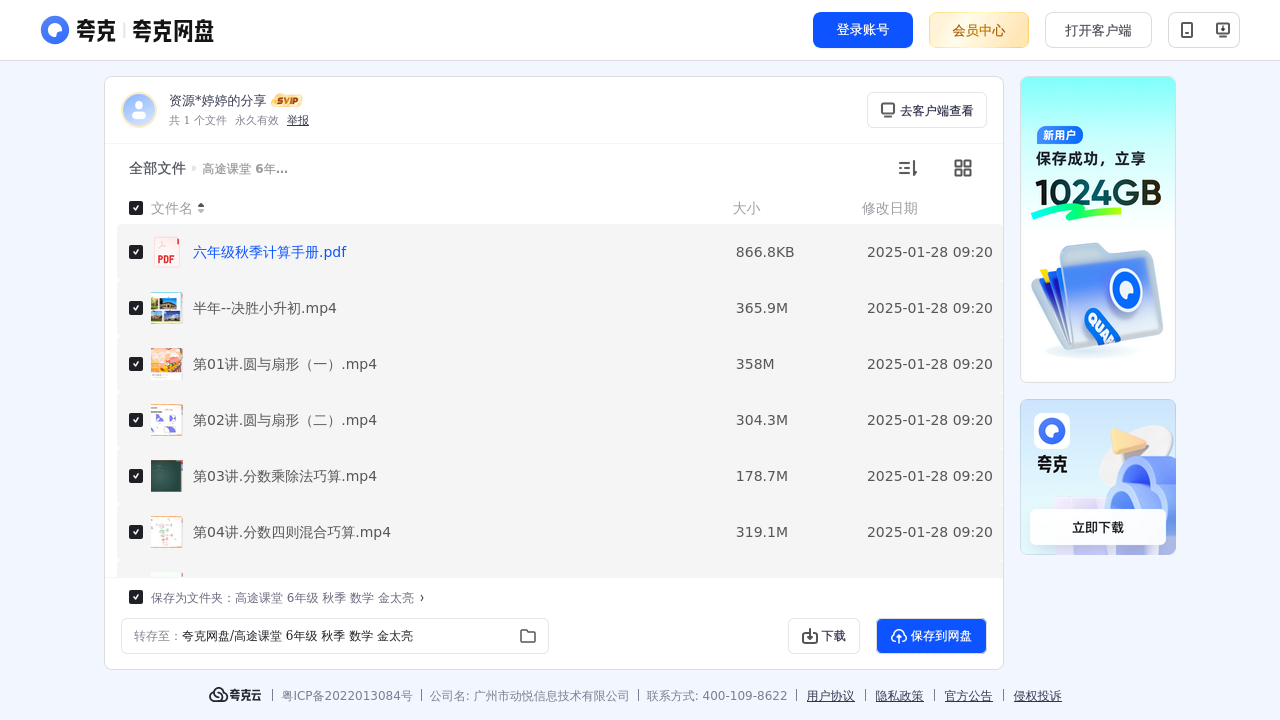1280x720 pixels.
Task: Uncheck the checkbox for 半年--决胜小升初.mp4
Action: 136,308
